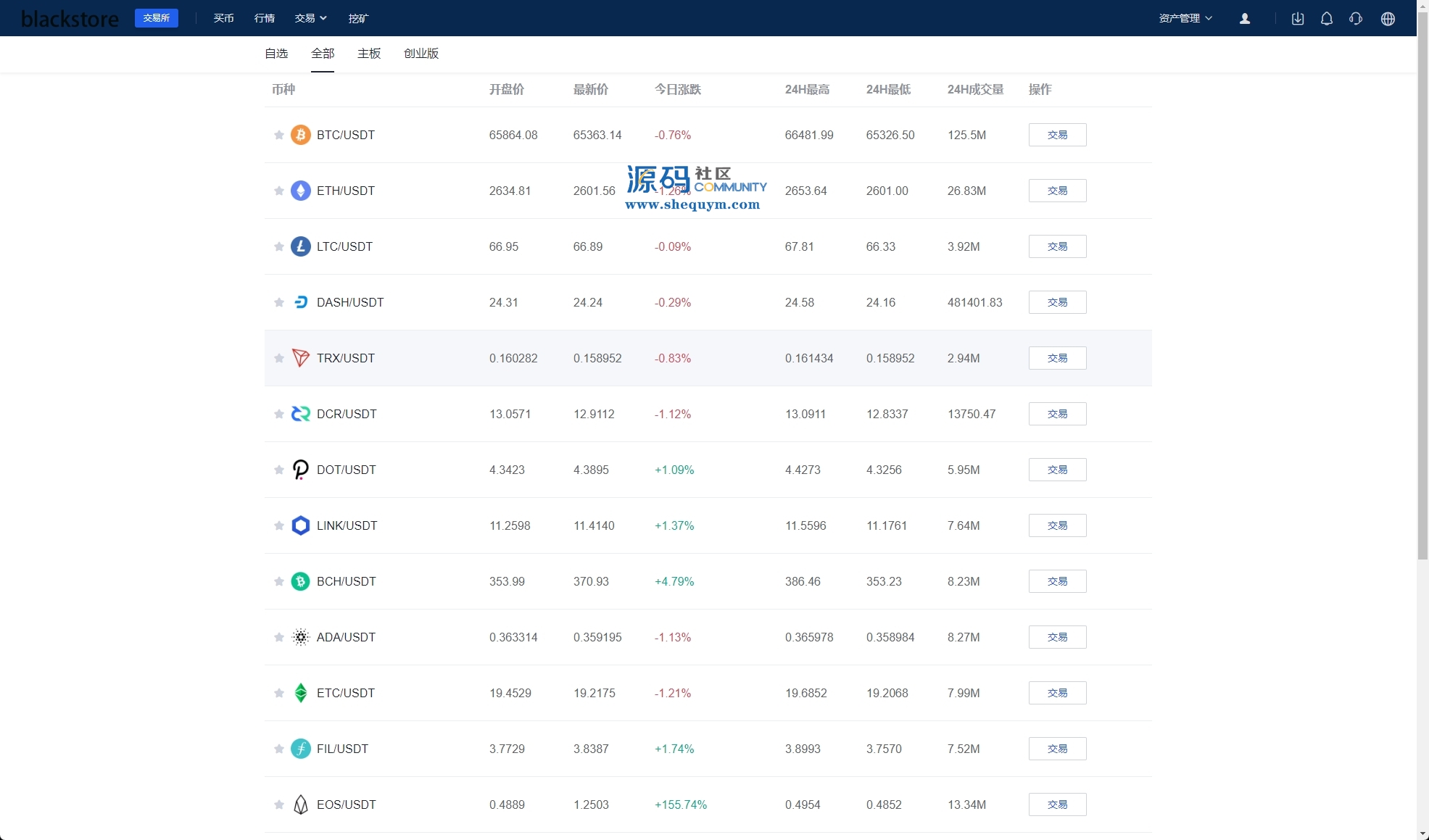Open the language globe icon
This screenshot has width=1429, height=840.
pos(1388,19)
